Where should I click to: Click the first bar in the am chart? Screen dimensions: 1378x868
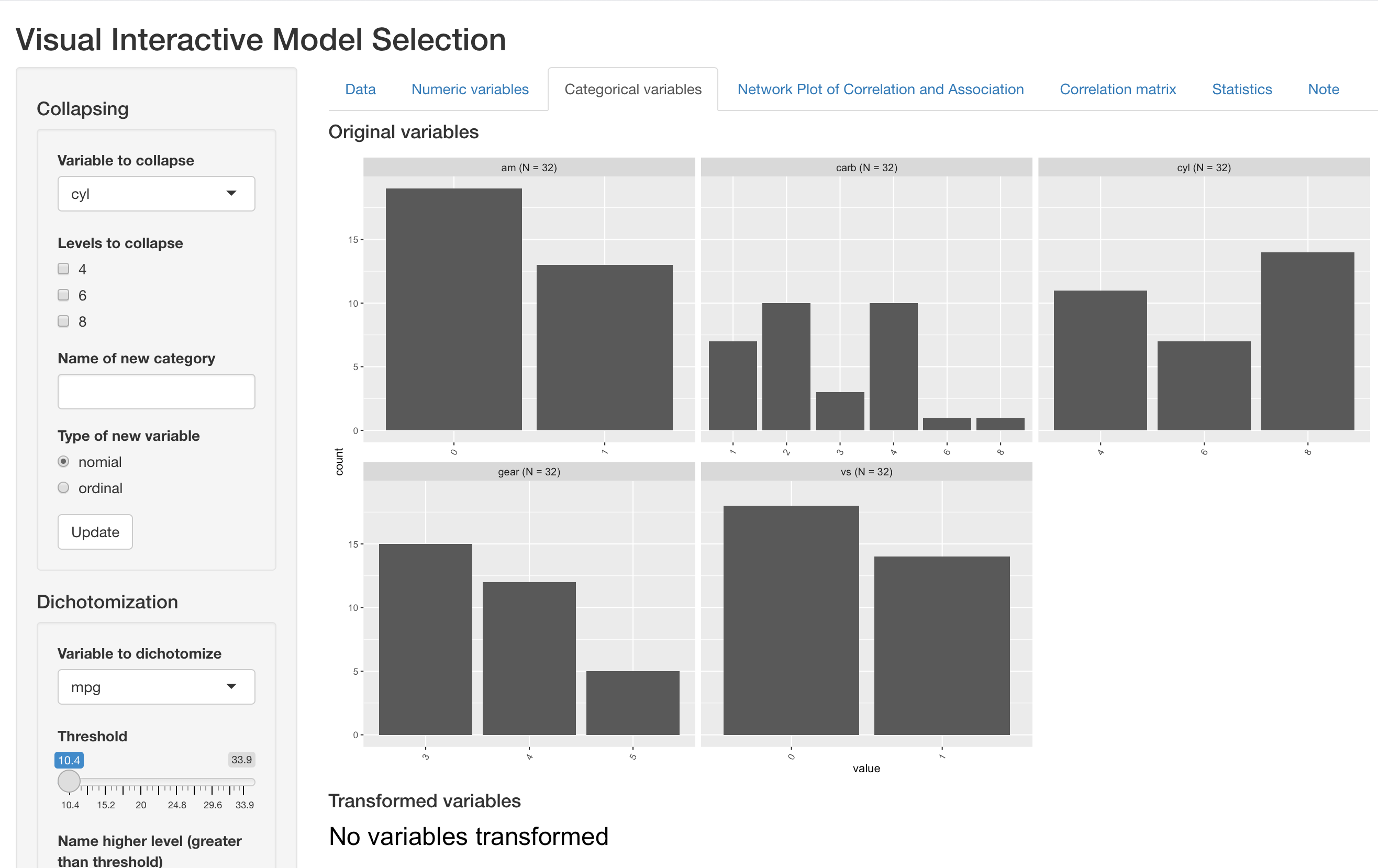pyautogui.click(x=453, y=309)
